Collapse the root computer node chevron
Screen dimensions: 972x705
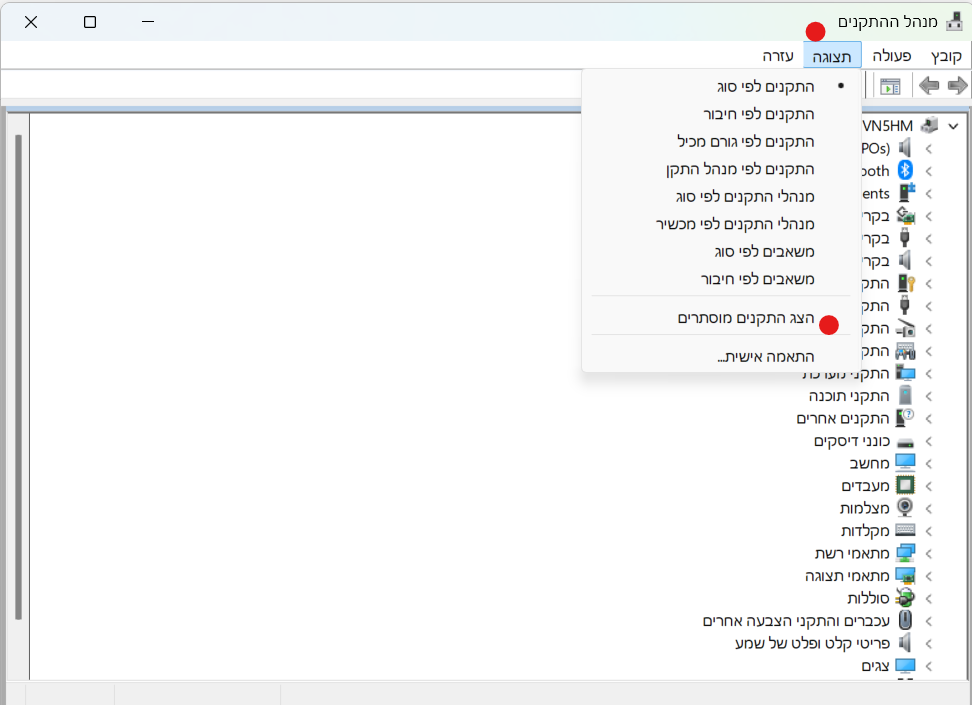951,126
